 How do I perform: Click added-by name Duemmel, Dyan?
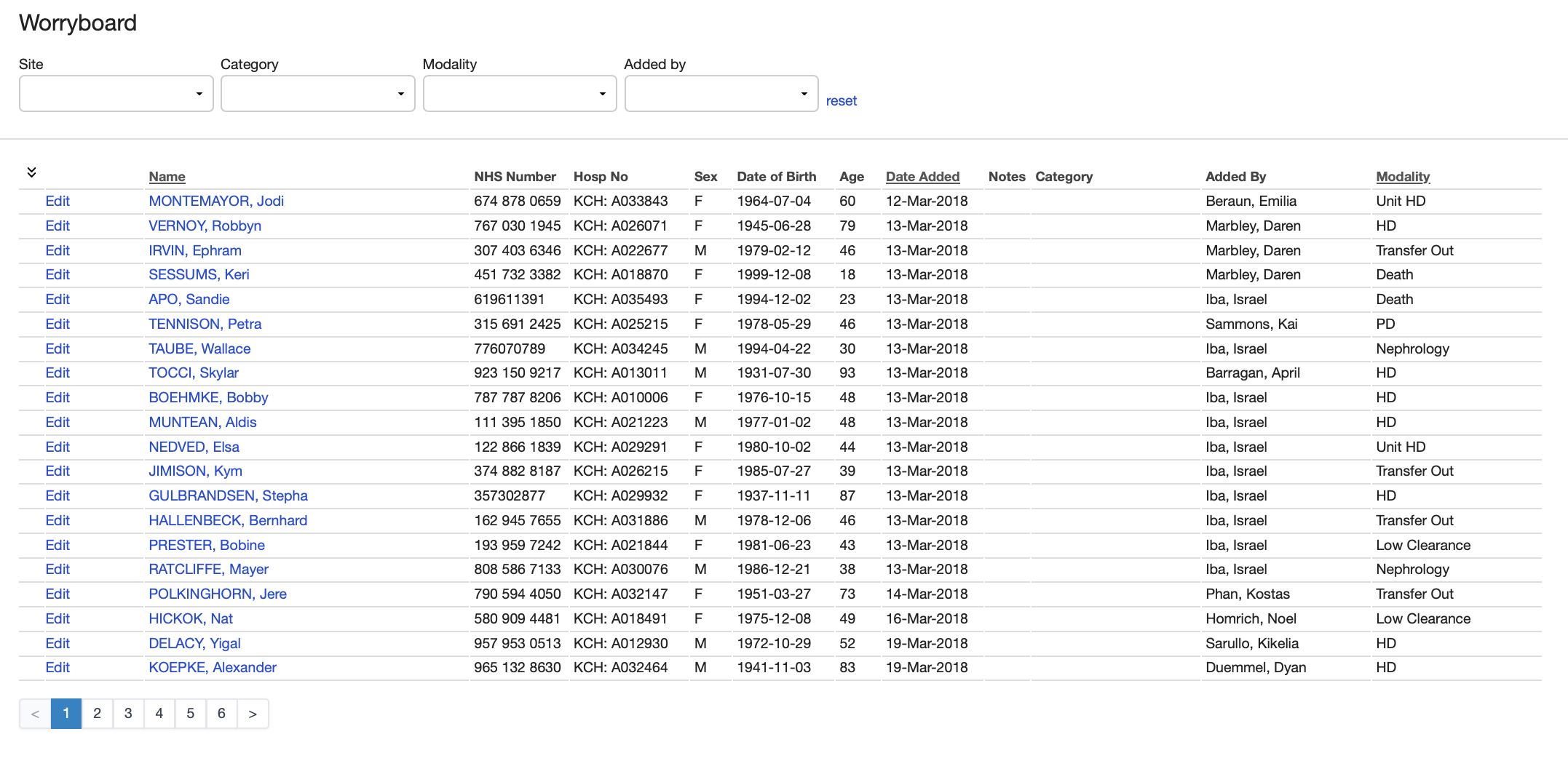click(1256, 668)
